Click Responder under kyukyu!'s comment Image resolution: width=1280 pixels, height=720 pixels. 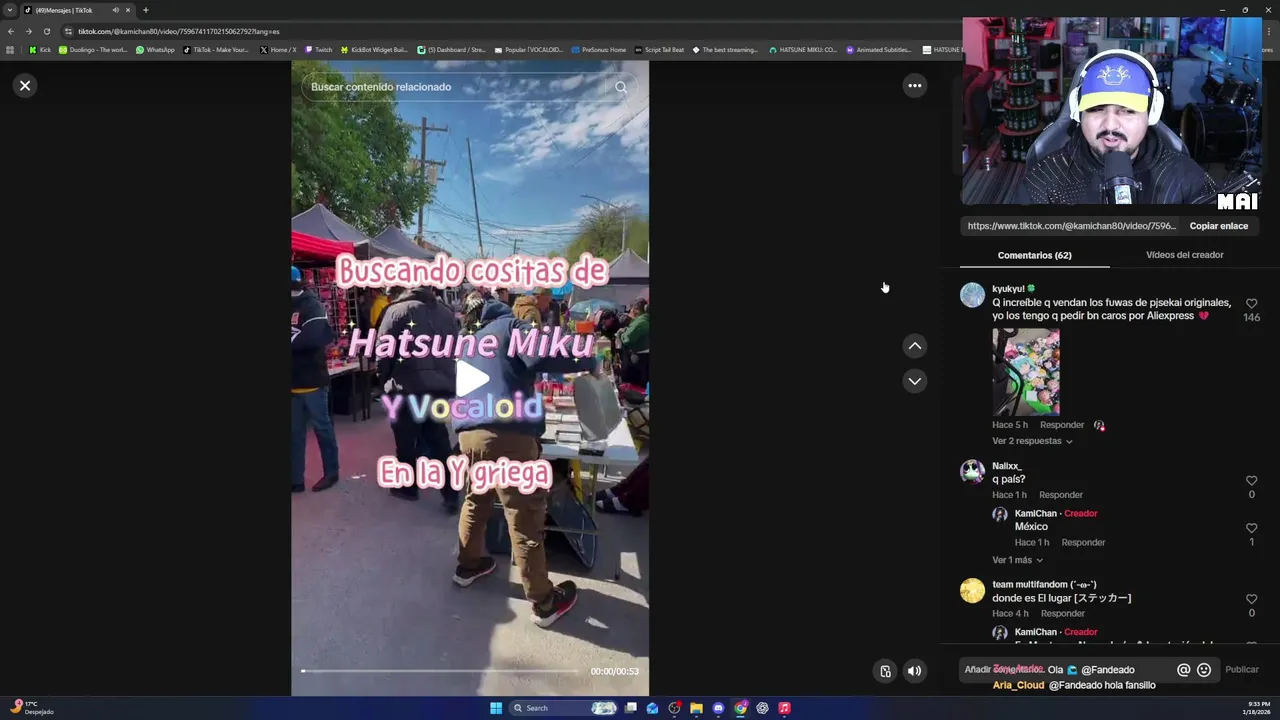tap(1061, 425)
